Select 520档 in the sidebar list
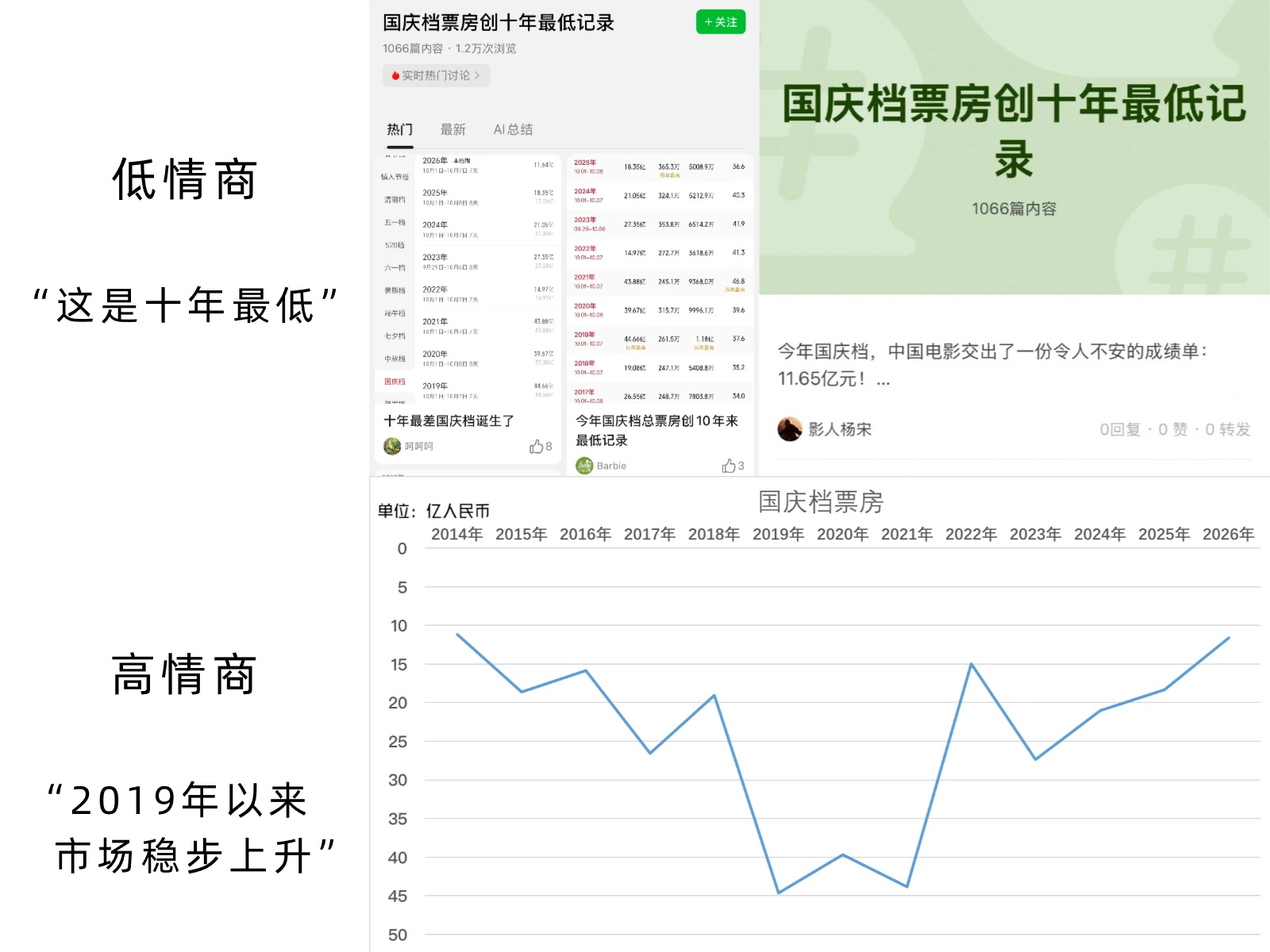This screenshot has height=952, width=1270. [x=394, y=245]
